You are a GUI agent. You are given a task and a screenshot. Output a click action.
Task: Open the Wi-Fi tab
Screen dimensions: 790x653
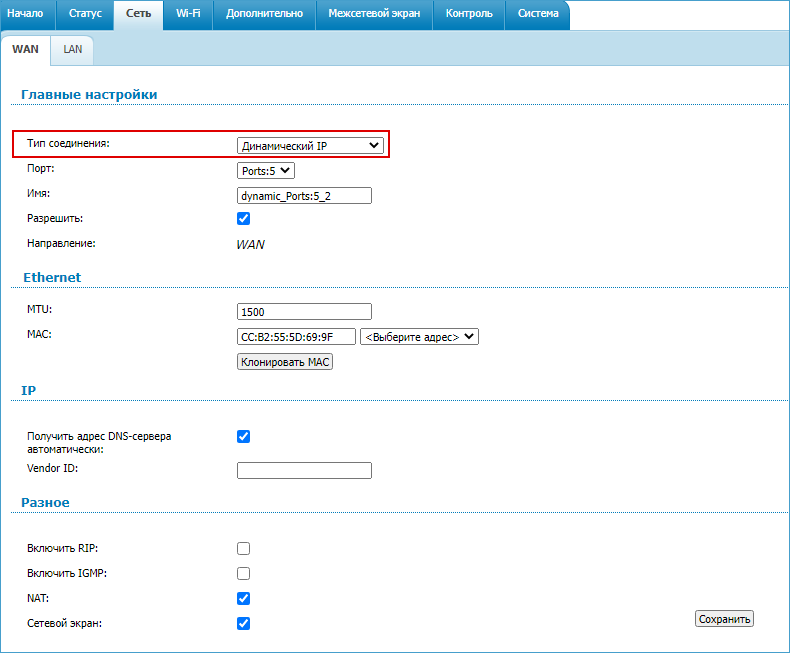point(188,14)
